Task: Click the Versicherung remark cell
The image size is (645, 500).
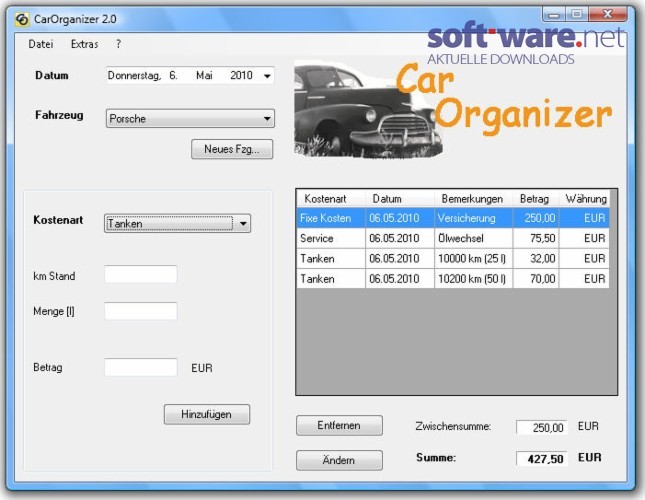Action: click(473, 218)
